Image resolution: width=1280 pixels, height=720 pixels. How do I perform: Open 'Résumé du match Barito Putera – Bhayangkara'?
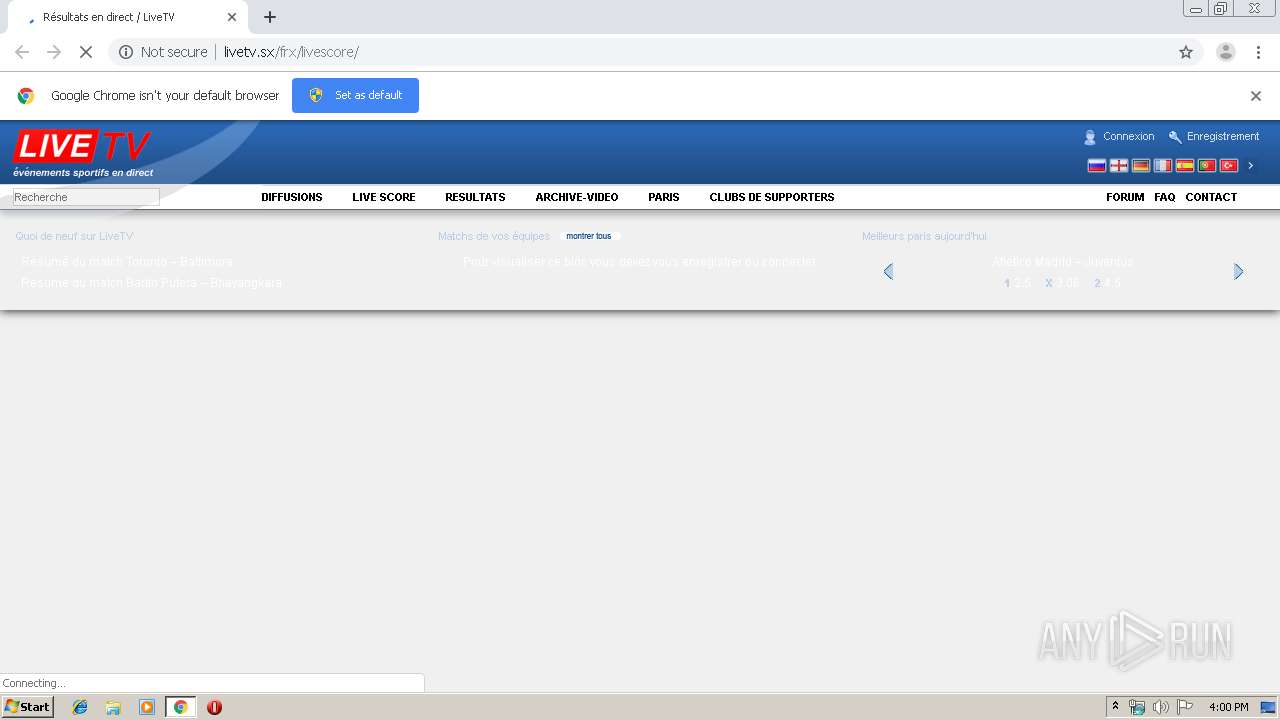click(152, 283)
